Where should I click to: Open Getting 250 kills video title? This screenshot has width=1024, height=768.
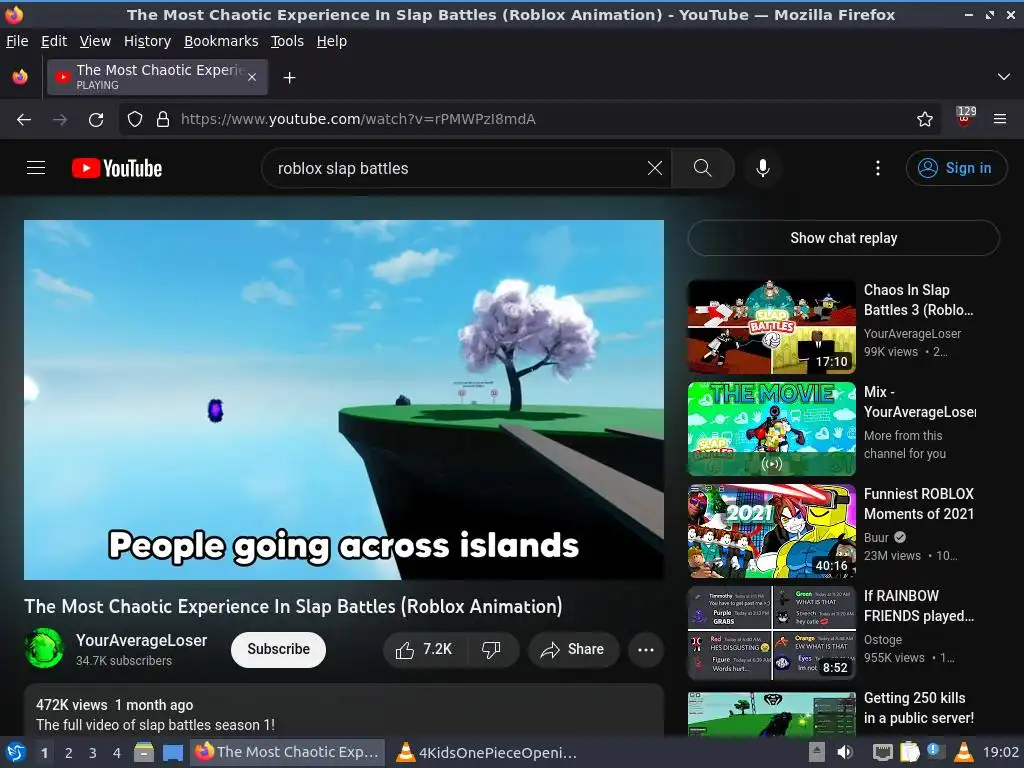(918, 708)
